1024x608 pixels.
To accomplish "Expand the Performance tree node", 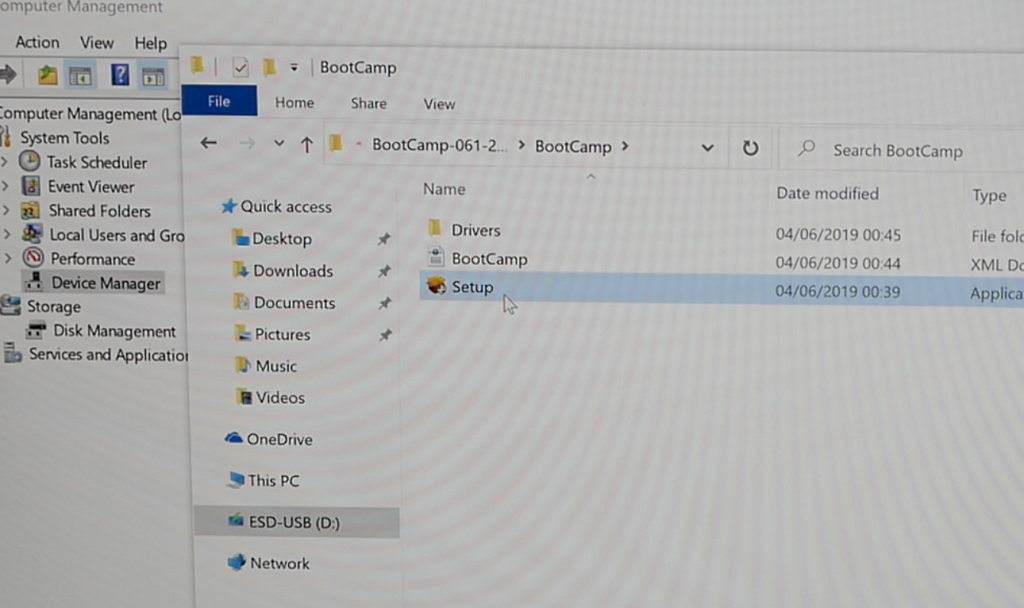I will (8, 258).
